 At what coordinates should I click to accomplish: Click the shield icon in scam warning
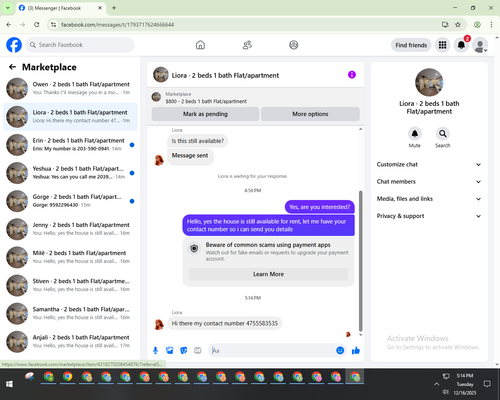[194, 248]
